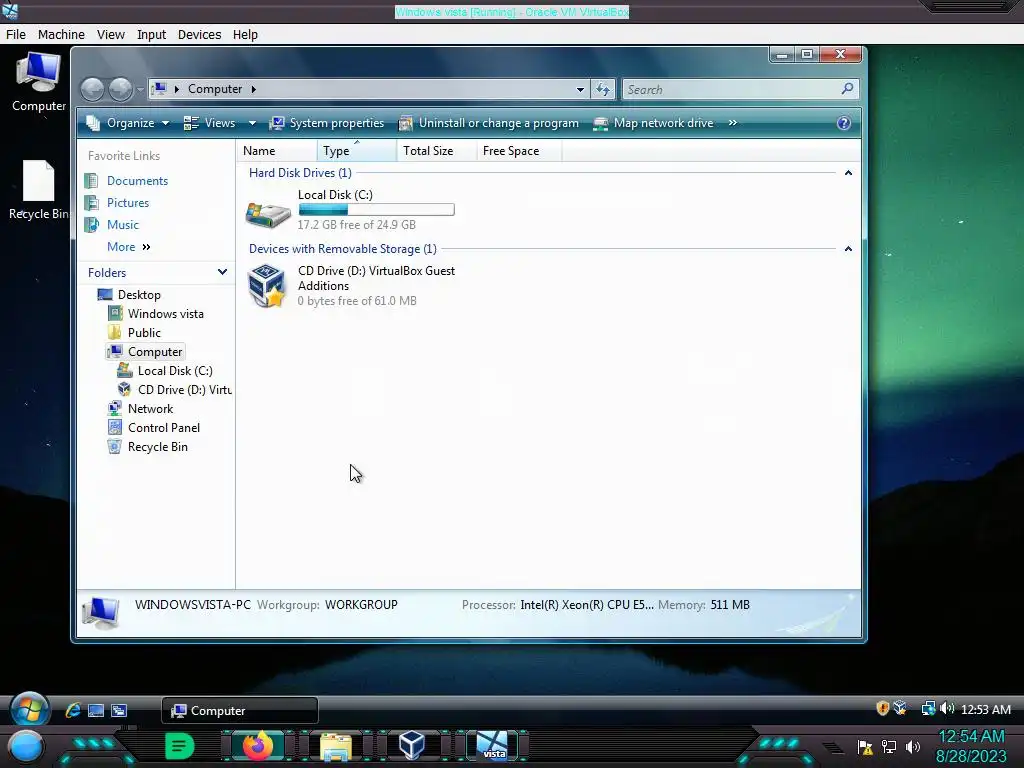Sort by the Name column header
1024x768 pixels.
277,151
